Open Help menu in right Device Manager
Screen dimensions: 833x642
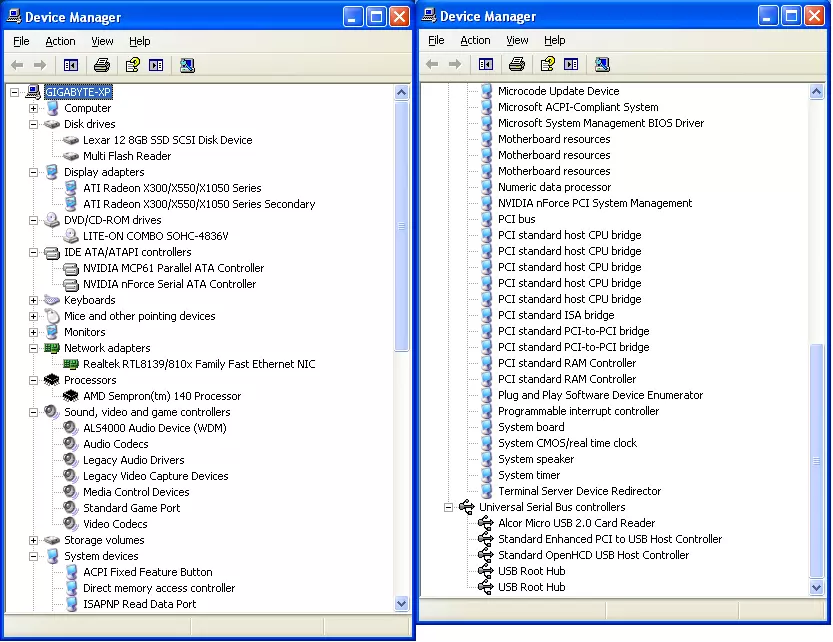555,40
